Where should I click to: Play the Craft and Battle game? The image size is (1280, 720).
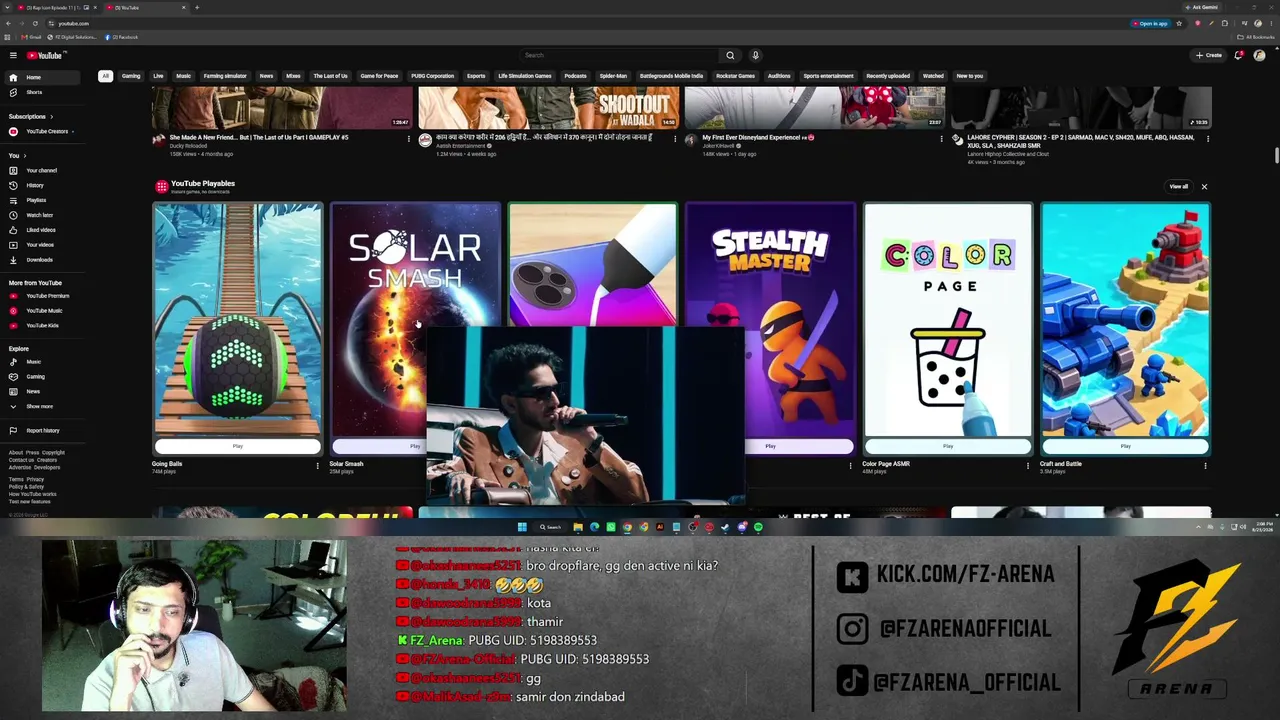click(x=1125, y=446)
